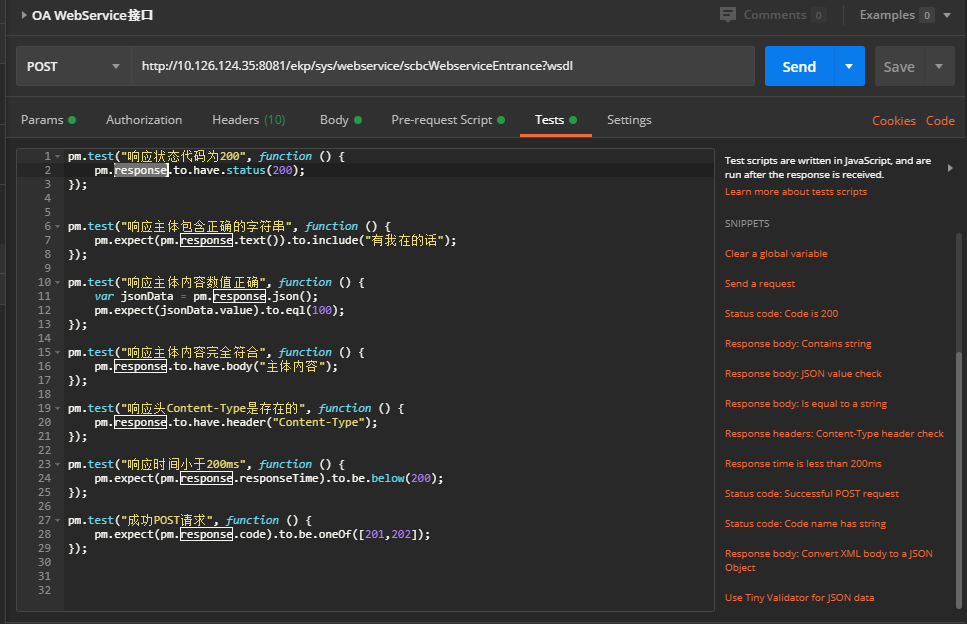
Task: Open Save options dropdown arrow
Action: coord(939,66)
